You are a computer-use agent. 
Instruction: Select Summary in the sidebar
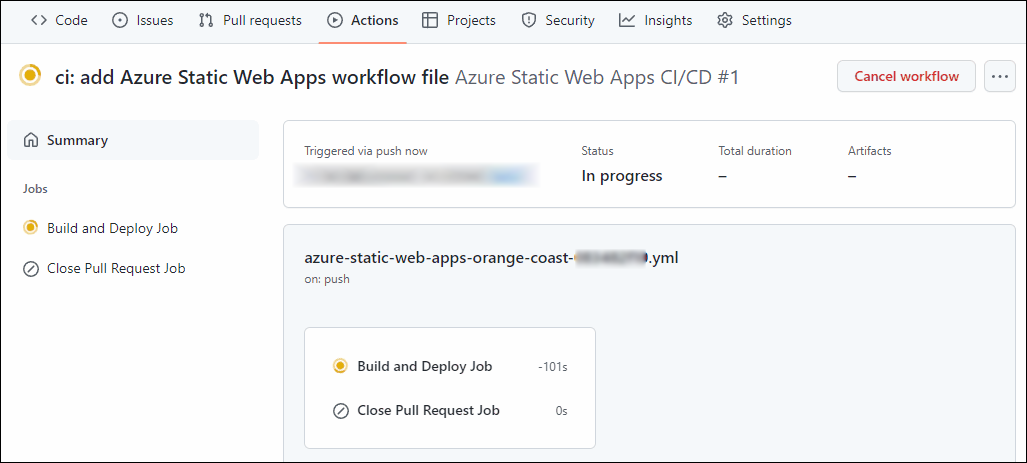click(x=133, y=140)
